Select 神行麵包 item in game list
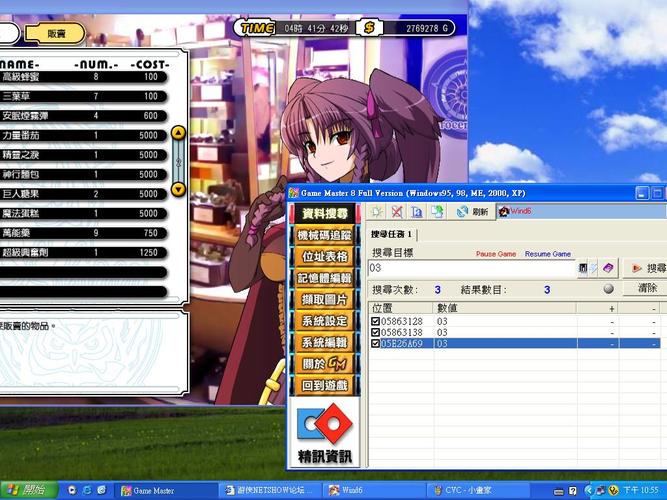 tap(83, 174)
